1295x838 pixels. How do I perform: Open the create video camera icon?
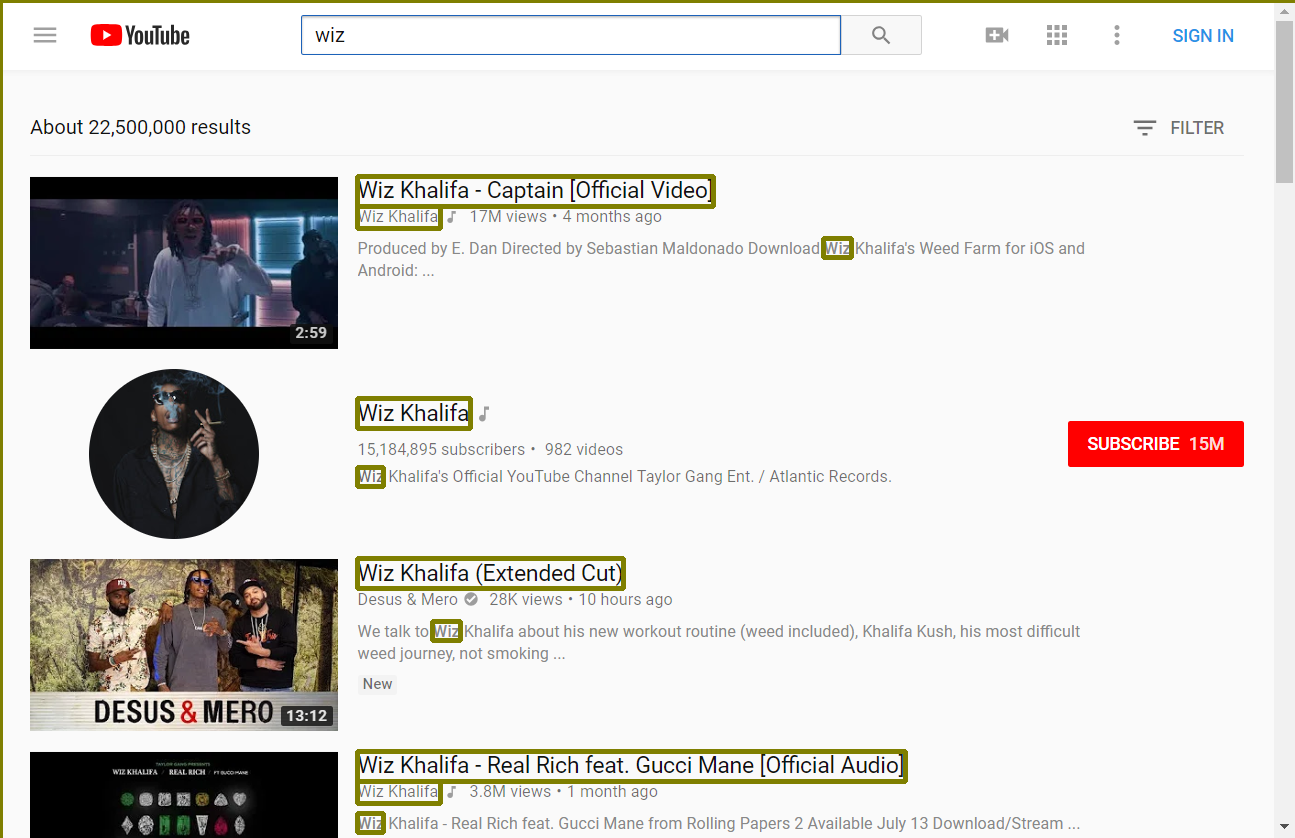tap(997, 35)
